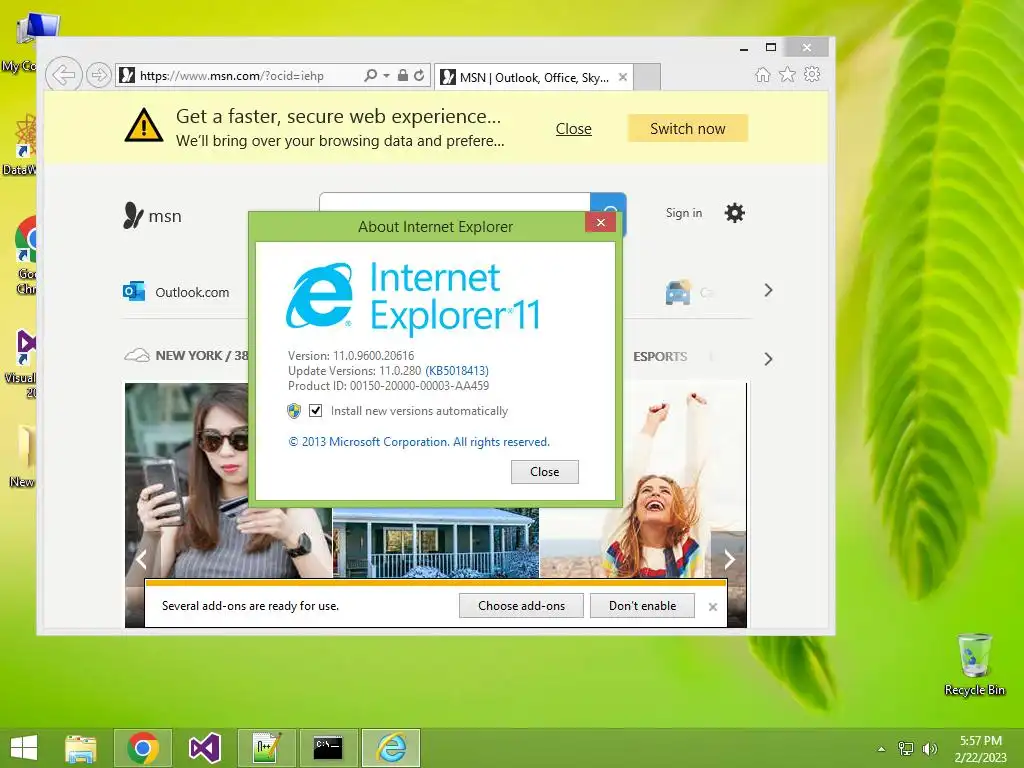Expand news categories with right chevron

point(769,359)
